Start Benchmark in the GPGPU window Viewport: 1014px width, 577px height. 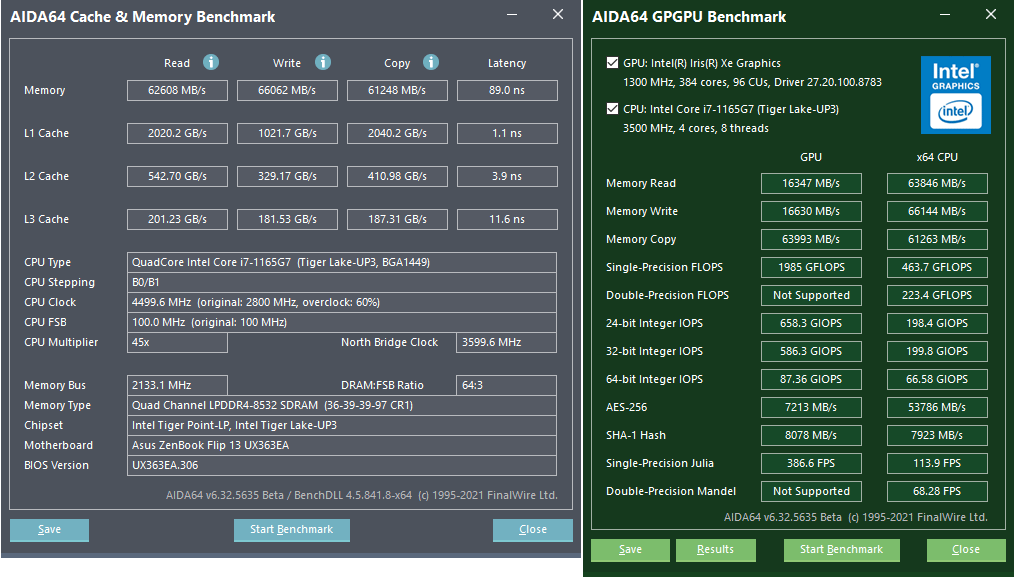(x=841, y=549)
